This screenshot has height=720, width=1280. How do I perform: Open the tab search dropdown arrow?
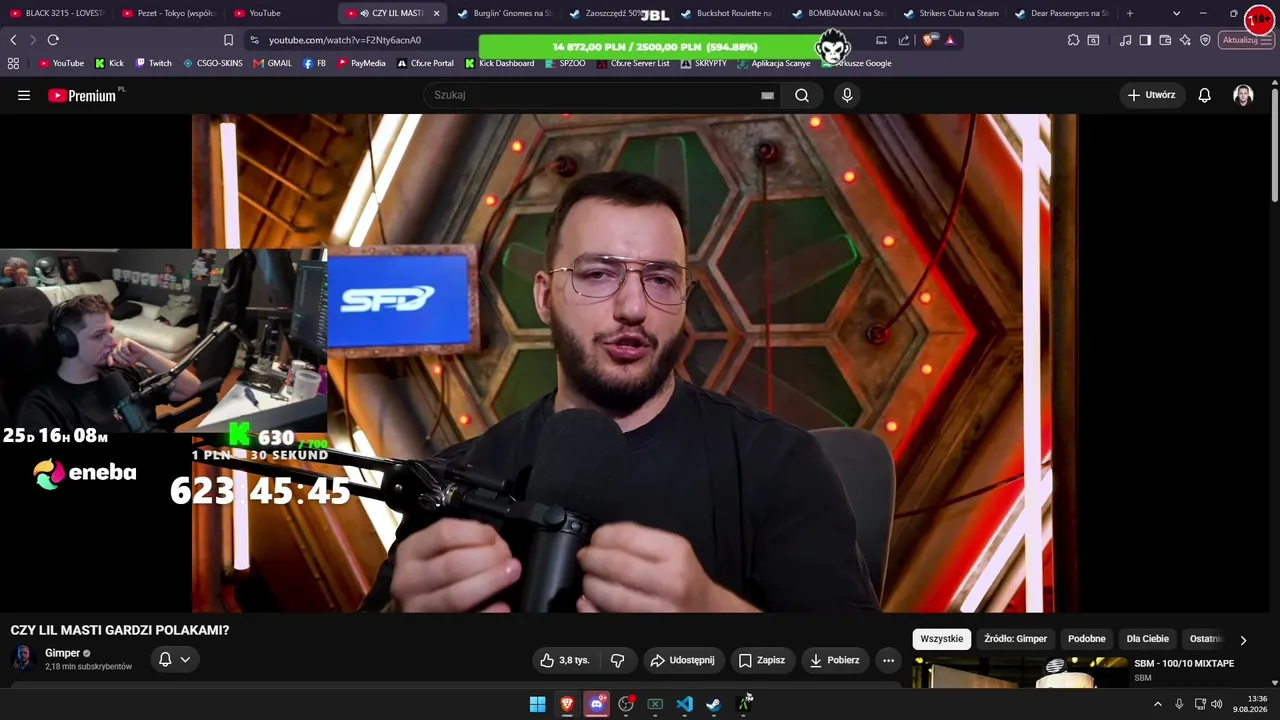coord(1176,13)
